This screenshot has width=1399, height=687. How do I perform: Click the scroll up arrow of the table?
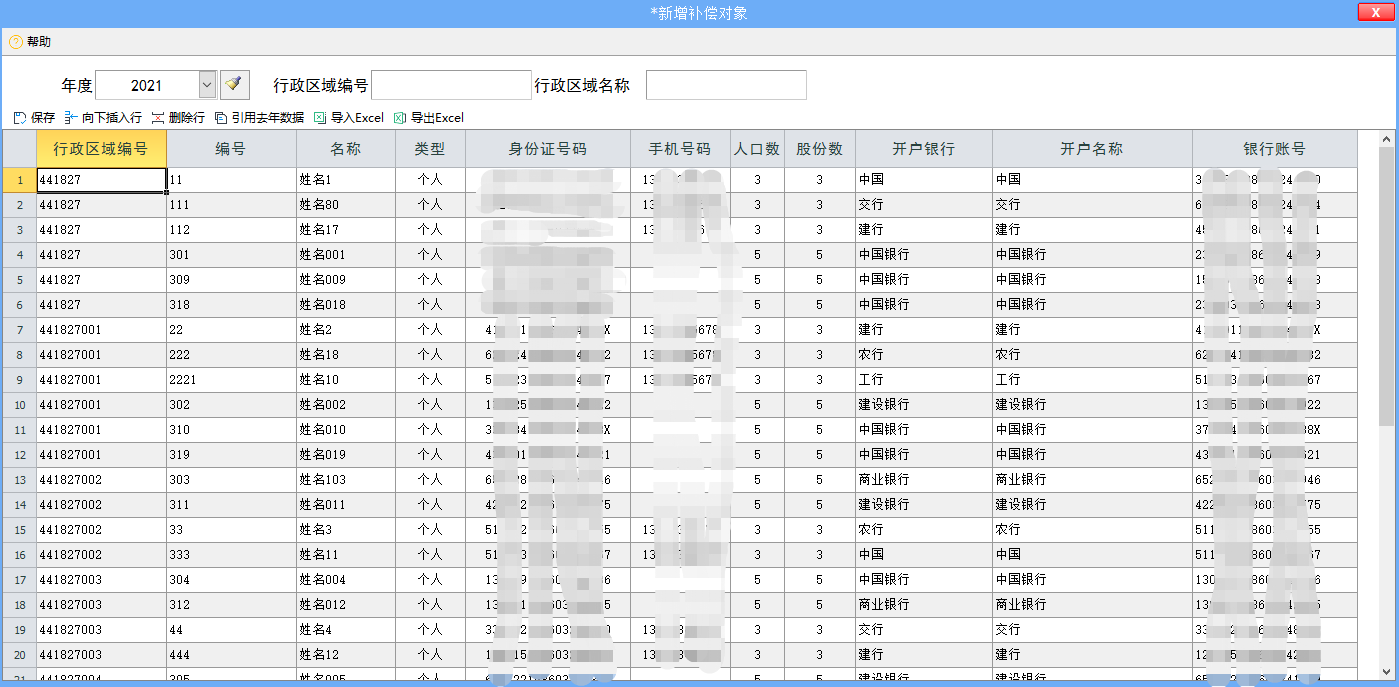pos(1386,139)
